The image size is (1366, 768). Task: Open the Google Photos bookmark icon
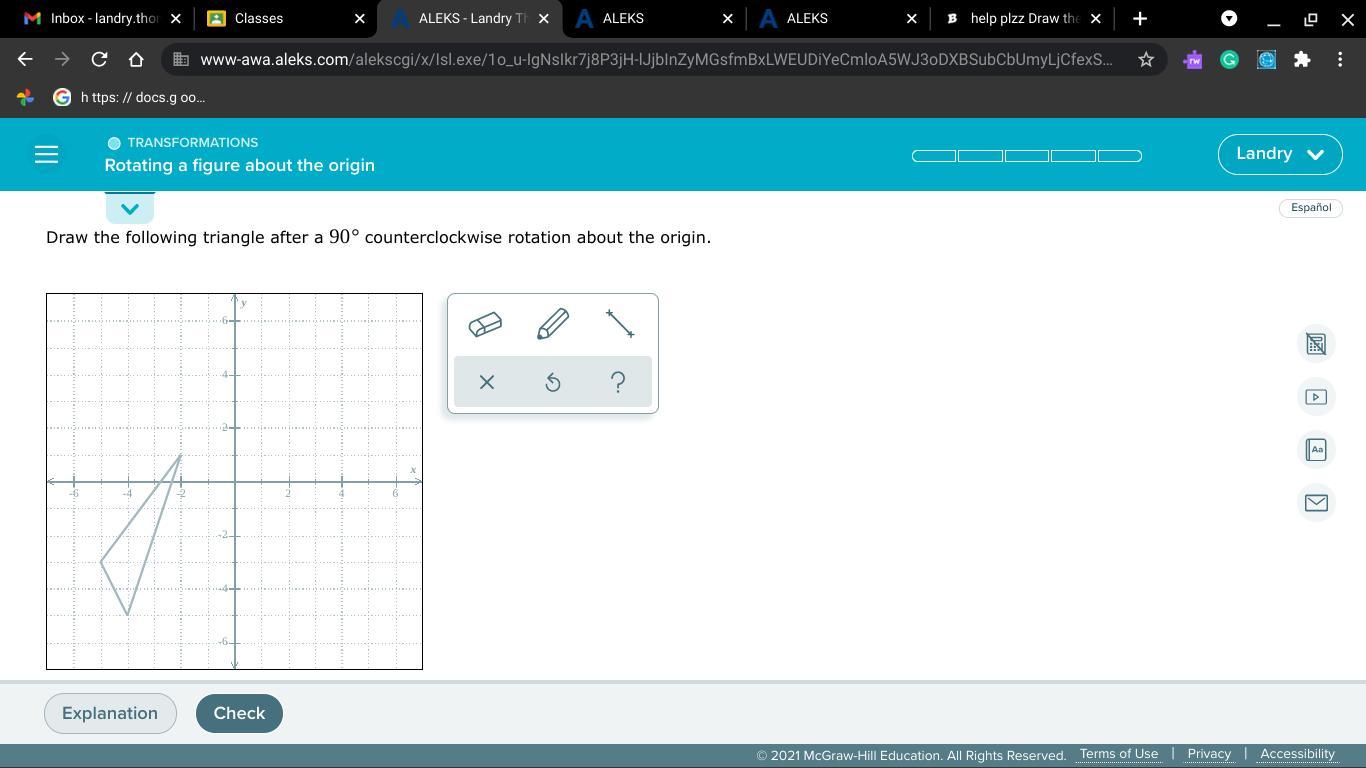[25, 97]
